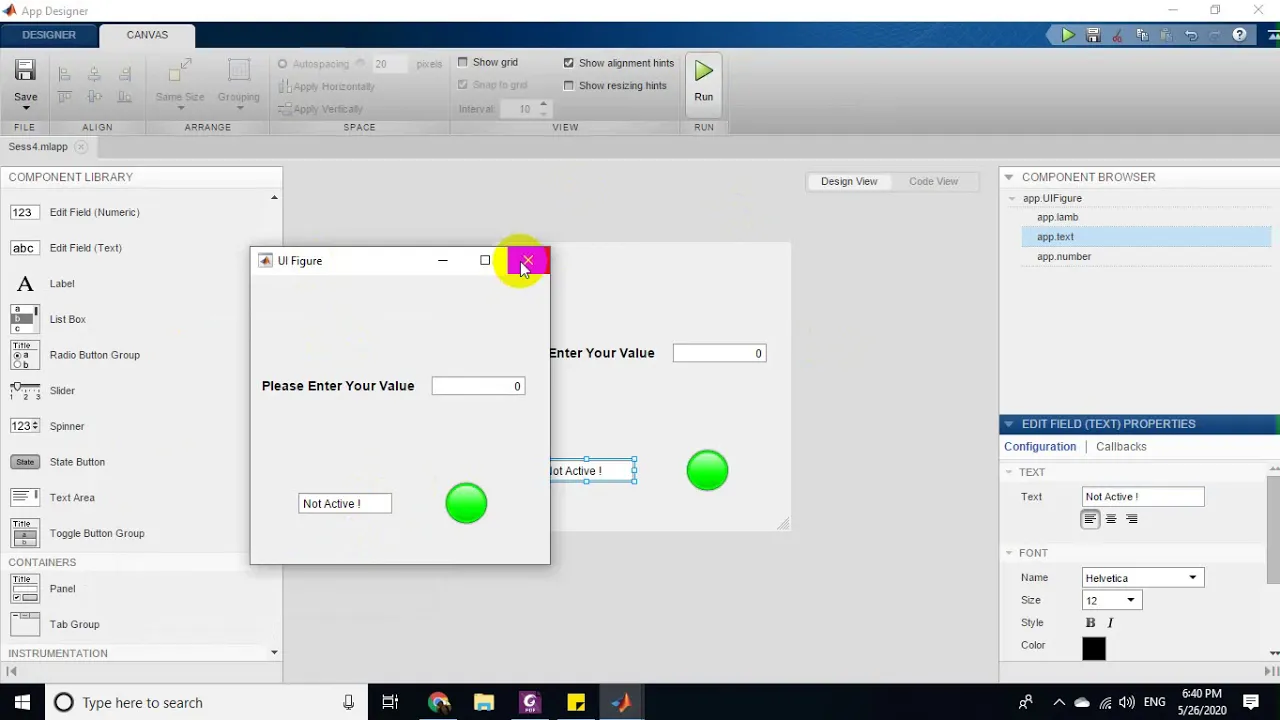Open the Save dropdown arrow
The height and width of the screenshot is (720, 1280).
coord(25,108)
